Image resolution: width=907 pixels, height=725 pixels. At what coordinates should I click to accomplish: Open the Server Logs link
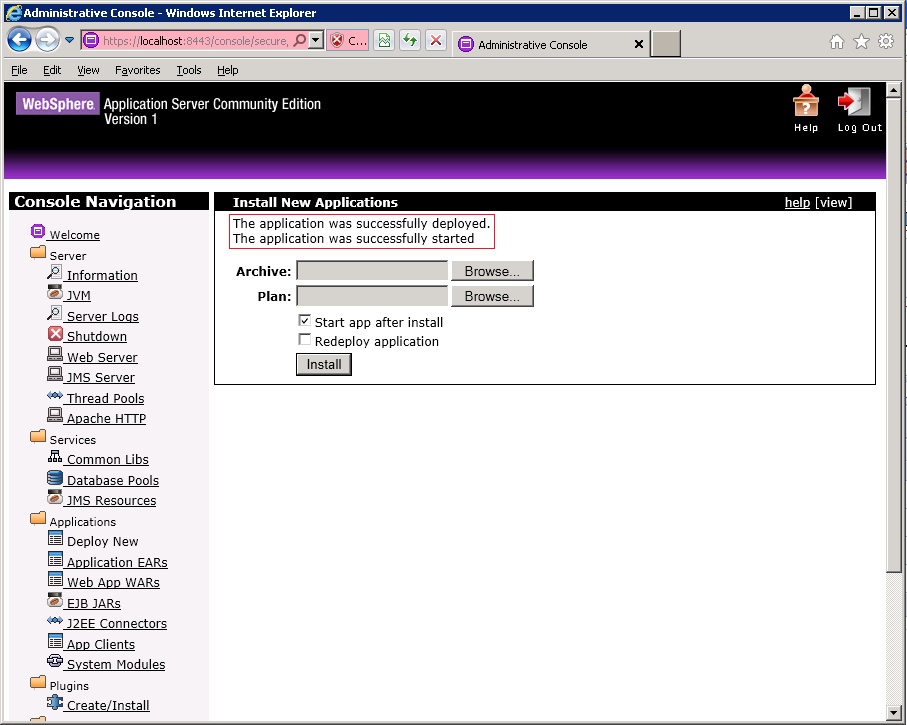103,317
